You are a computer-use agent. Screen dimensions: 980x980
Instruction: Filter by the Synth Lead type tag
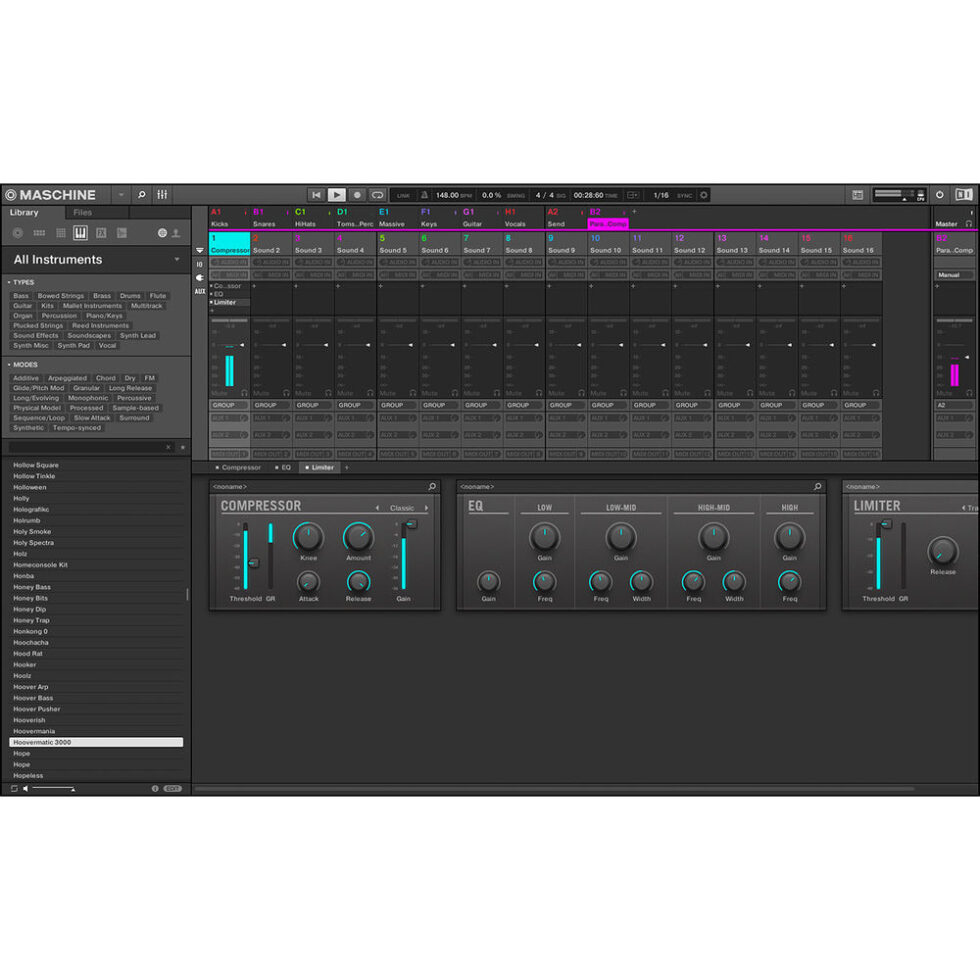click(138, 336)
